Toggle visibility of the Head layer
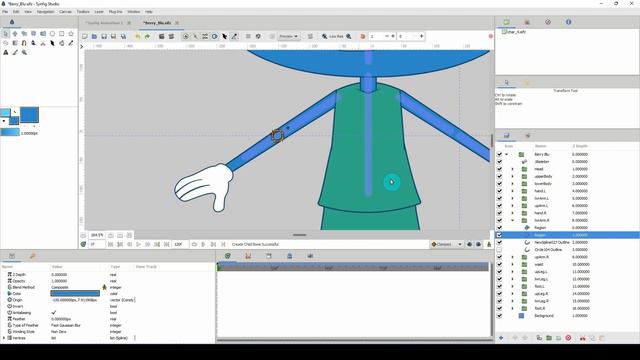Viewport: 640px width, 360px height. pyautogui.click(x=499, y=169)
